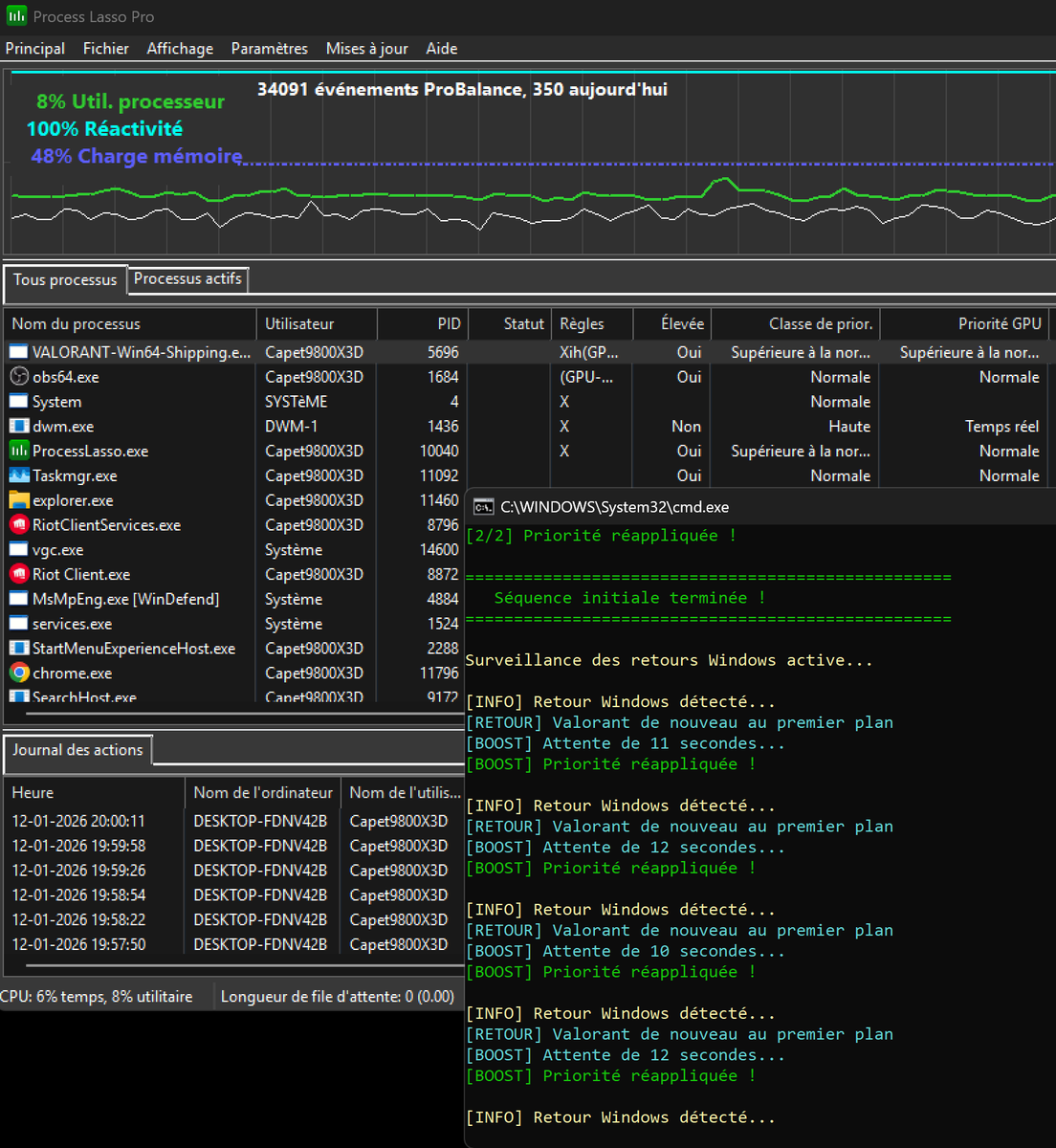Viewport: 1056px width, 1148px height.
Task: Click the RiotClientServices.exe red icon
Action: coord(18,525)
